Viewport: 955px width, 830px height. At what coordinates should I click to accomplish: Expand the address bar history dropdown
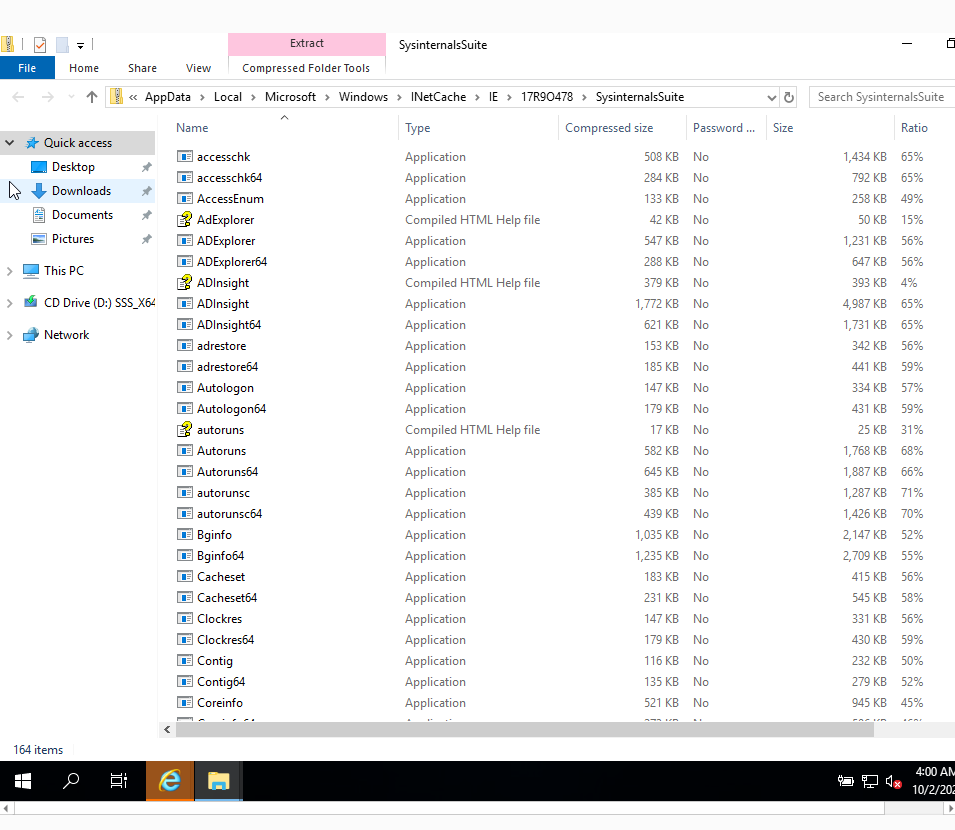tap(771, 97)
